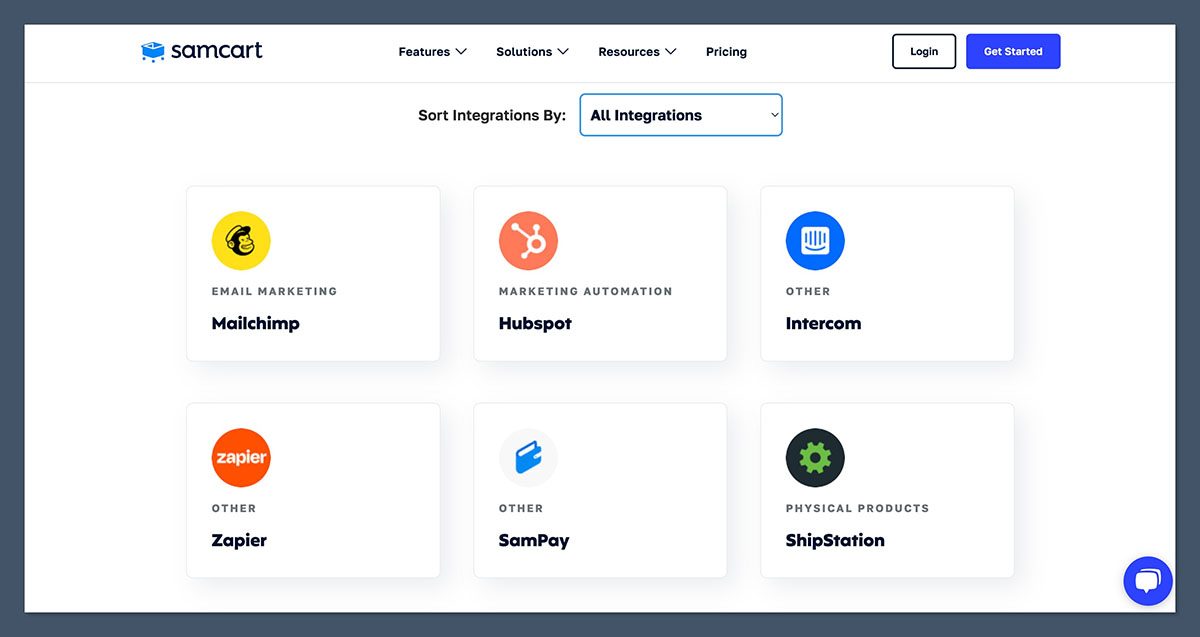This screenshot has width=1200, height=637.
Task: Click the SamPay wallet icon
Action: 528,457
